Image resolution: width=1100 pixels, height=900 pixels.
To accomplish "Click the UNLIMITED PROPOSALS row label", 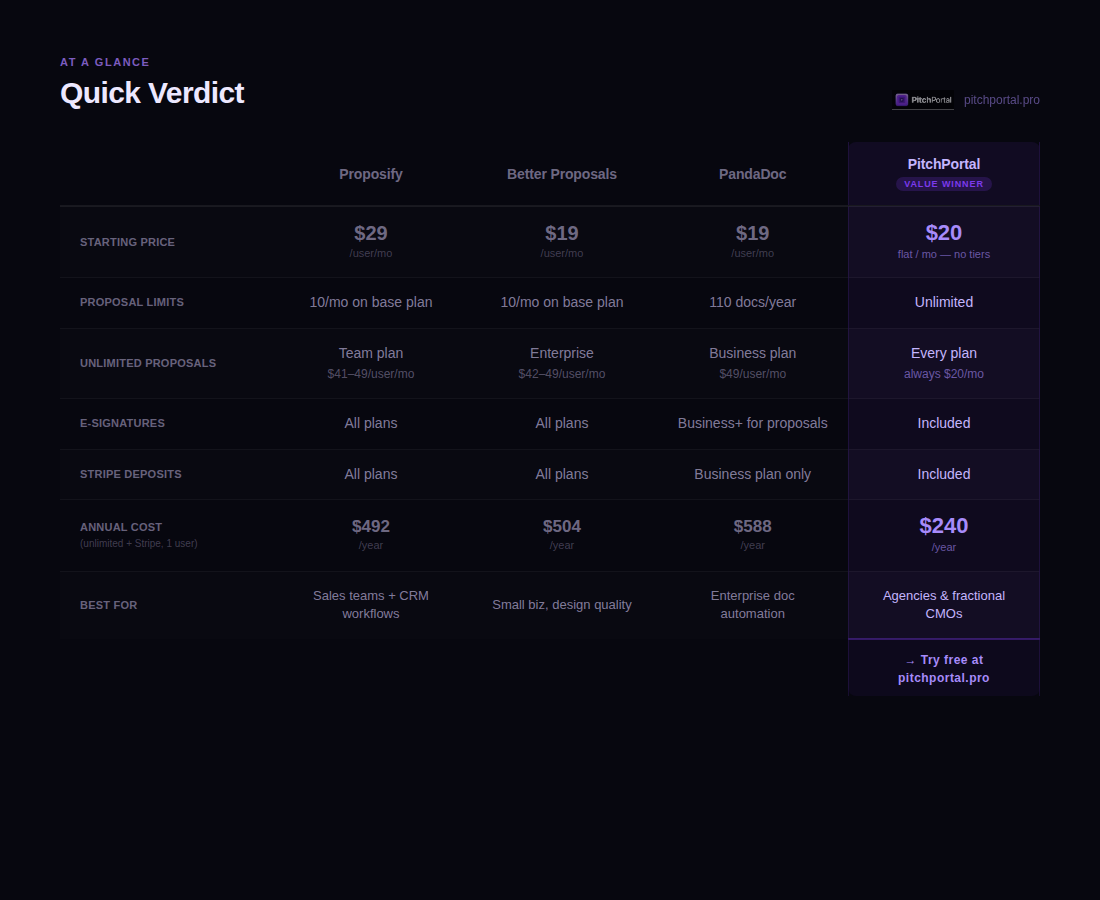I will (x=148, y=363).
